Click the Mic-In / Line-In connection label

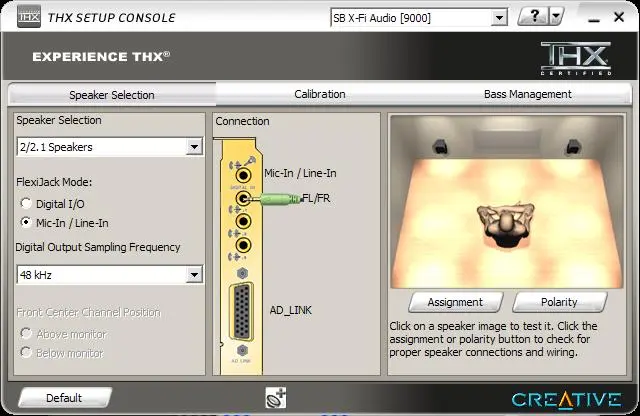[x=300, y=173]
